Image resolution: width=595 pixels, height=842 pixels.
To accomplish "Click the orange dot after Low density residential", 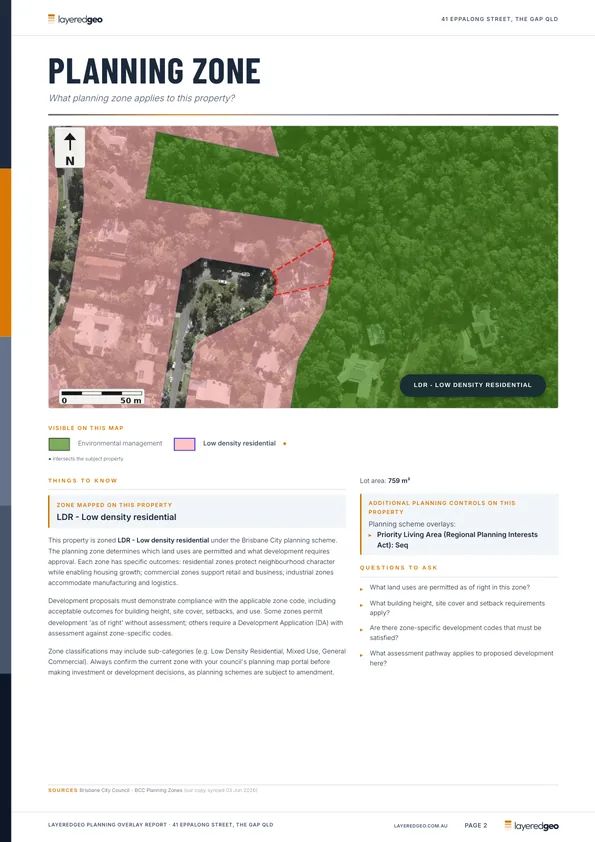I will [x=285, y=444].
